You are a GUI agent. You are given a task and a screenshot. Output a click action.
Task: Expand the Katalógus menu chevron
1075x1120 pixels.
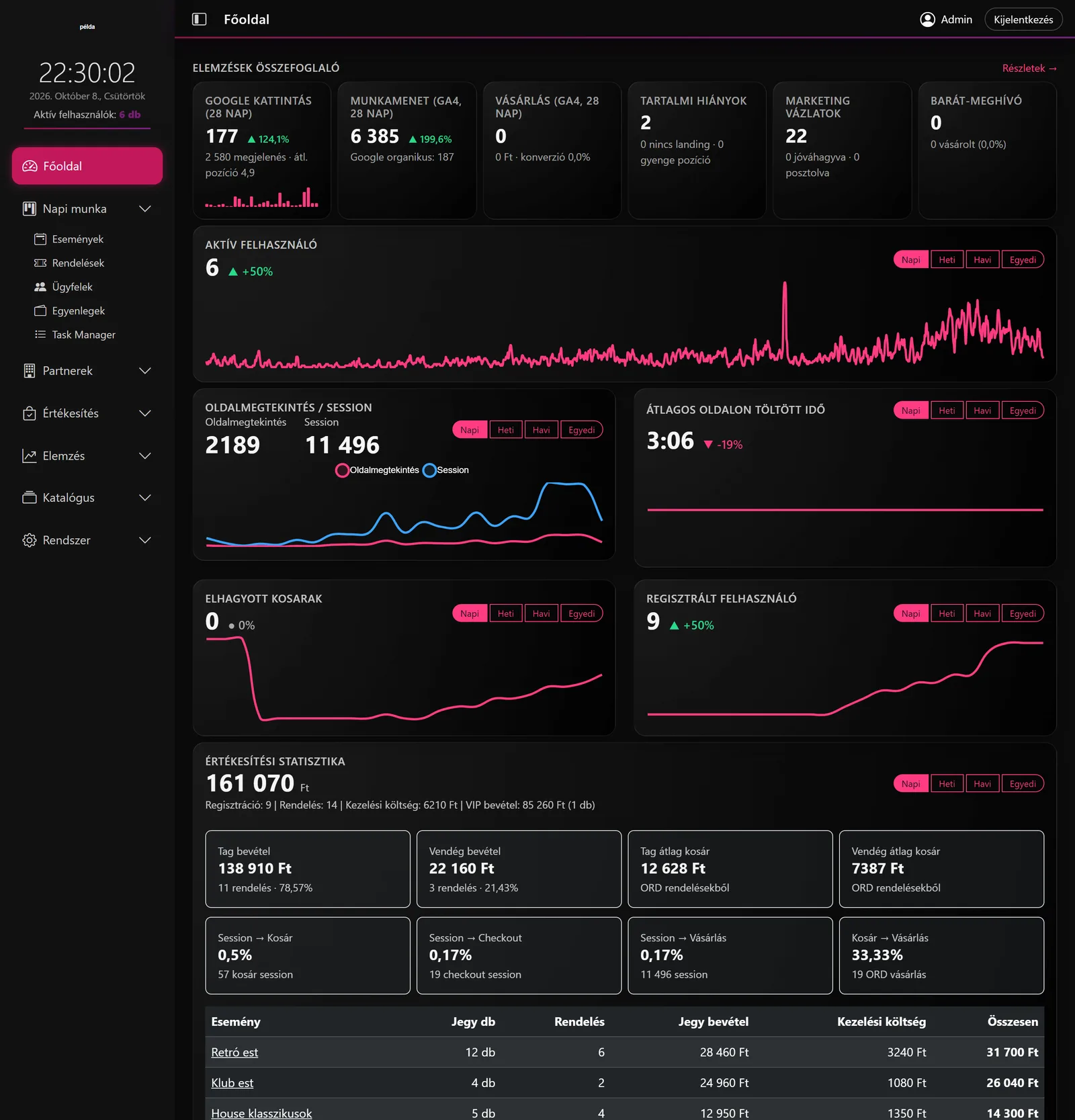coord(144,498)
